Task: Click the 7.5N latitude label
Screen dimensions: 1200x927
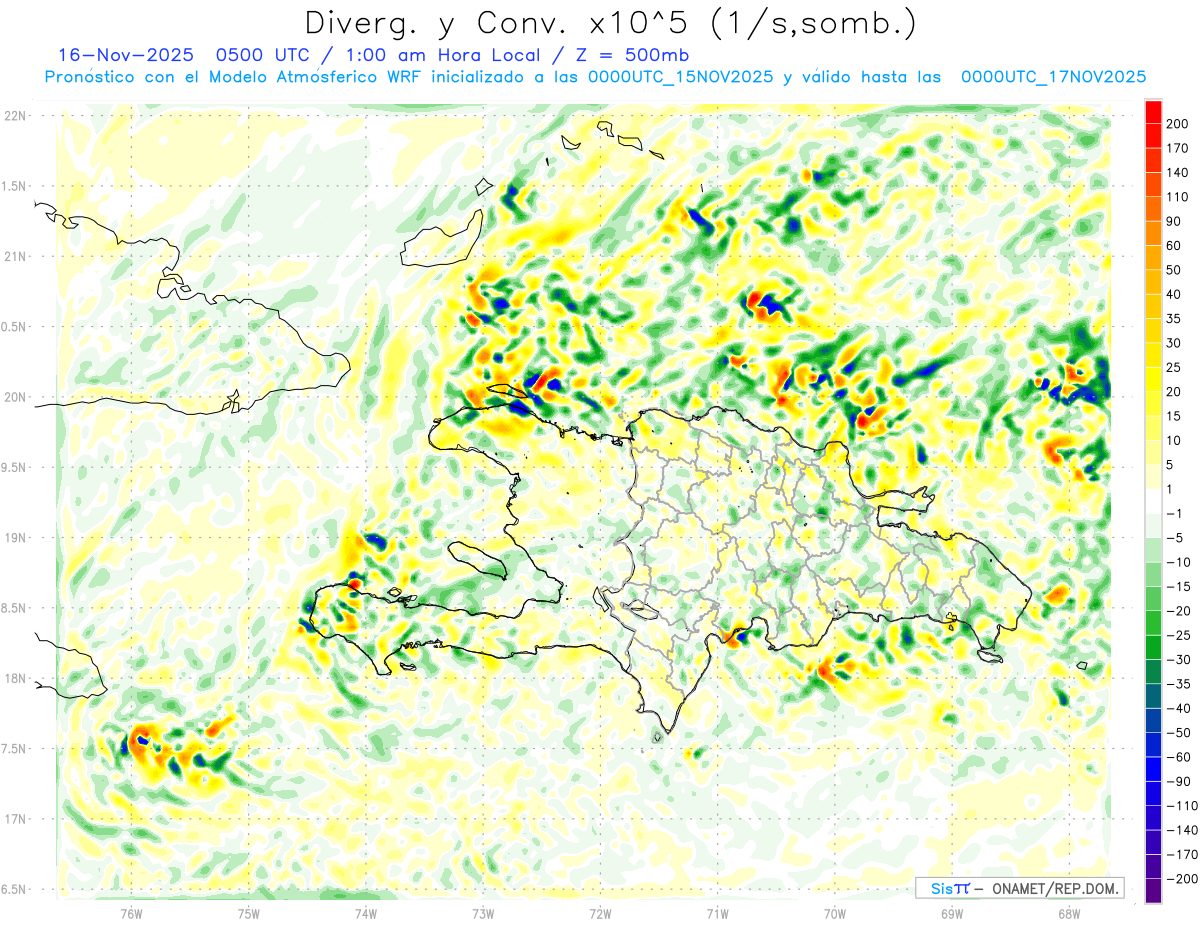Action: (14, 749)
